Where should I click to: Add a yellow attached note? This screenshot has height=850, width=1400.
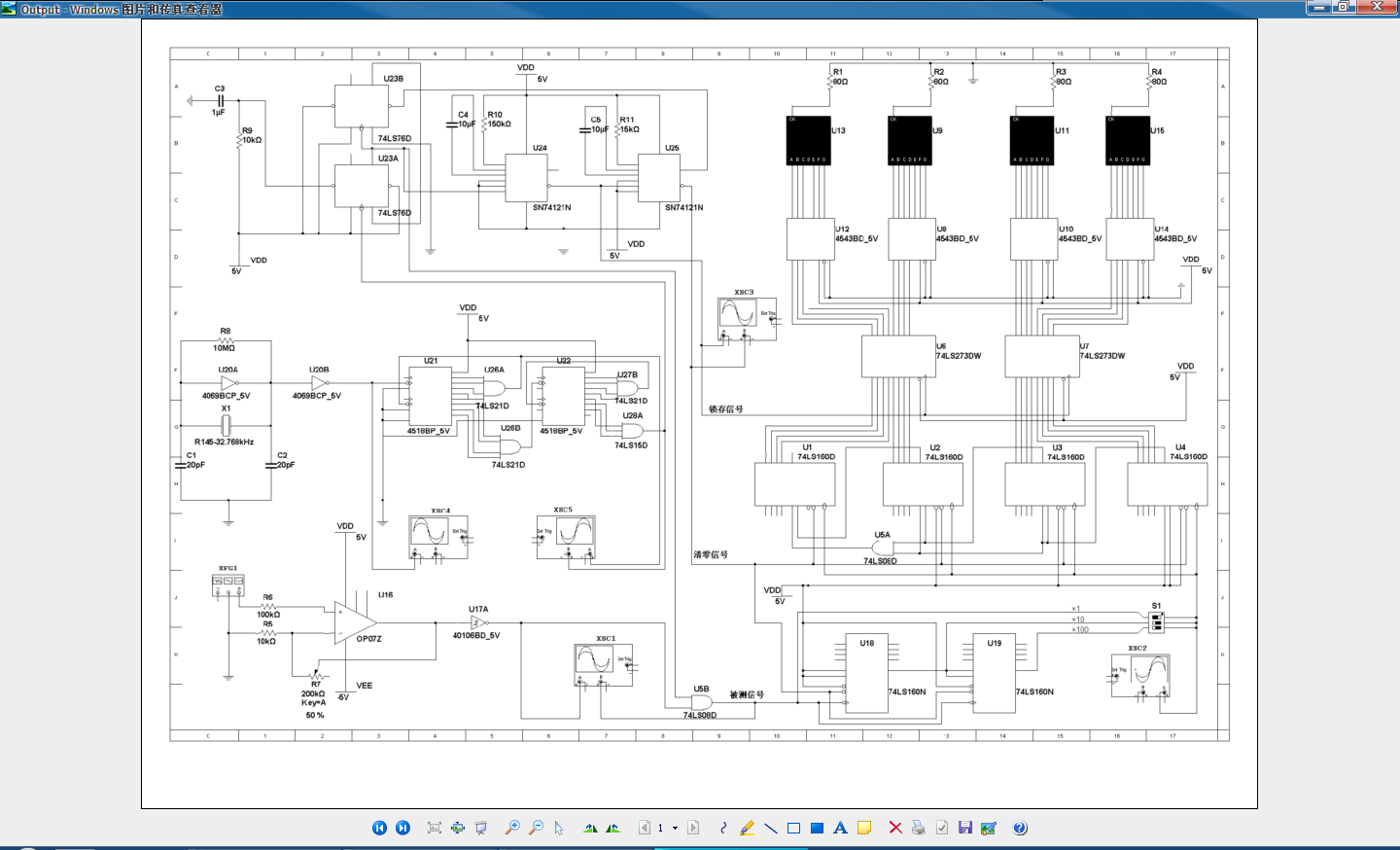[863, 828]
